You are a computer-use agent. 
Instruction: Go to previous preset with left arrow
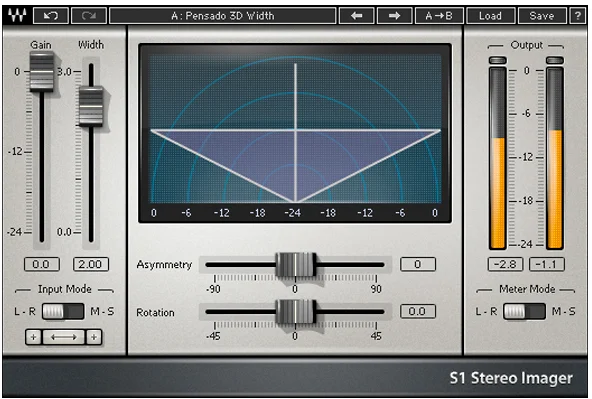(356, 16)
